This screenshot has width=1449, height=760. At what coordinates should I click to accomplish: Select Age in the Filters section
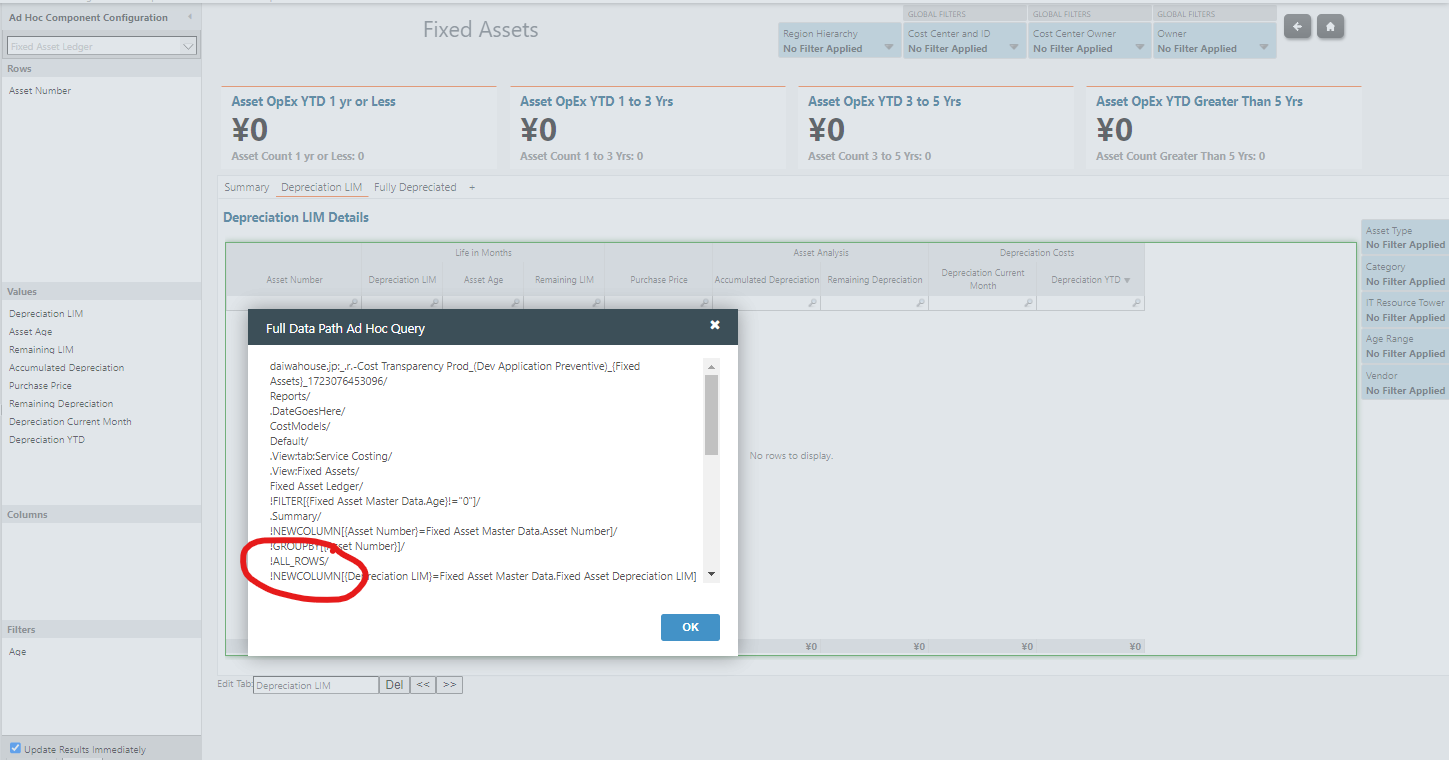pyautogui.click(x=18, y=652)
